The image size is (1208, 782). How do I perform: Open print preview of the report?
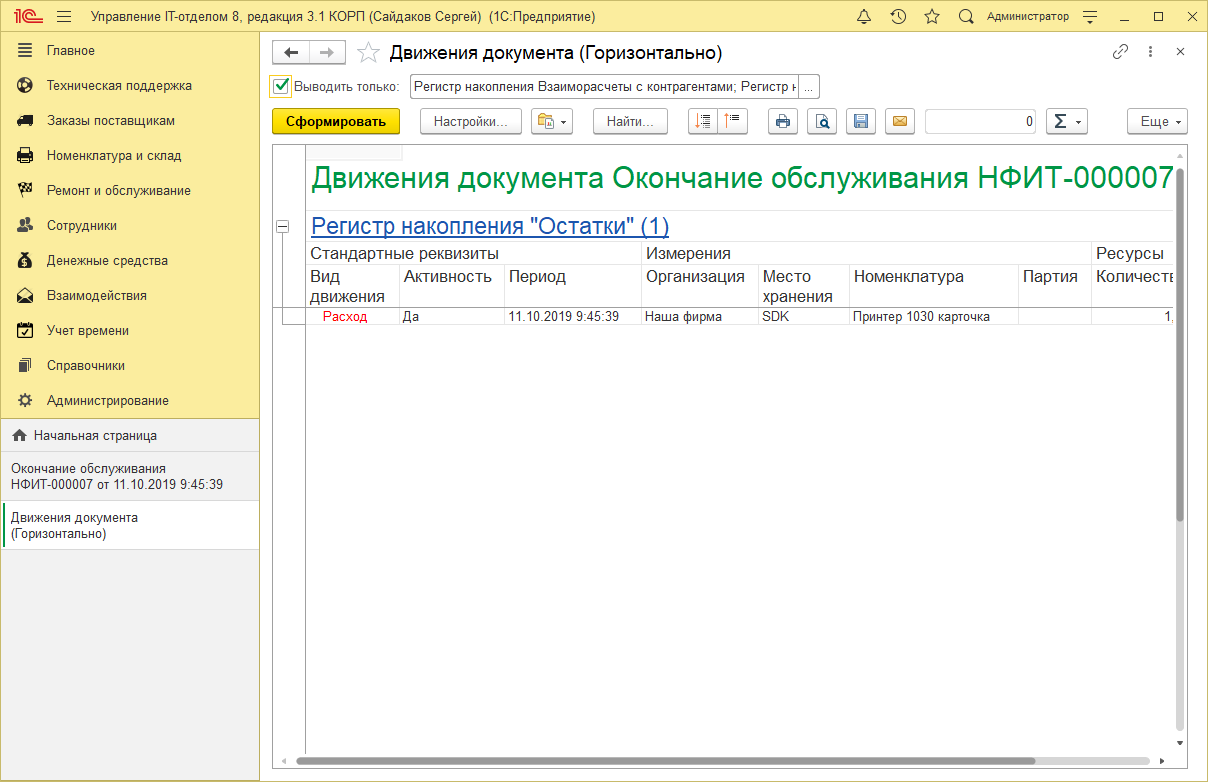(822, 121)
